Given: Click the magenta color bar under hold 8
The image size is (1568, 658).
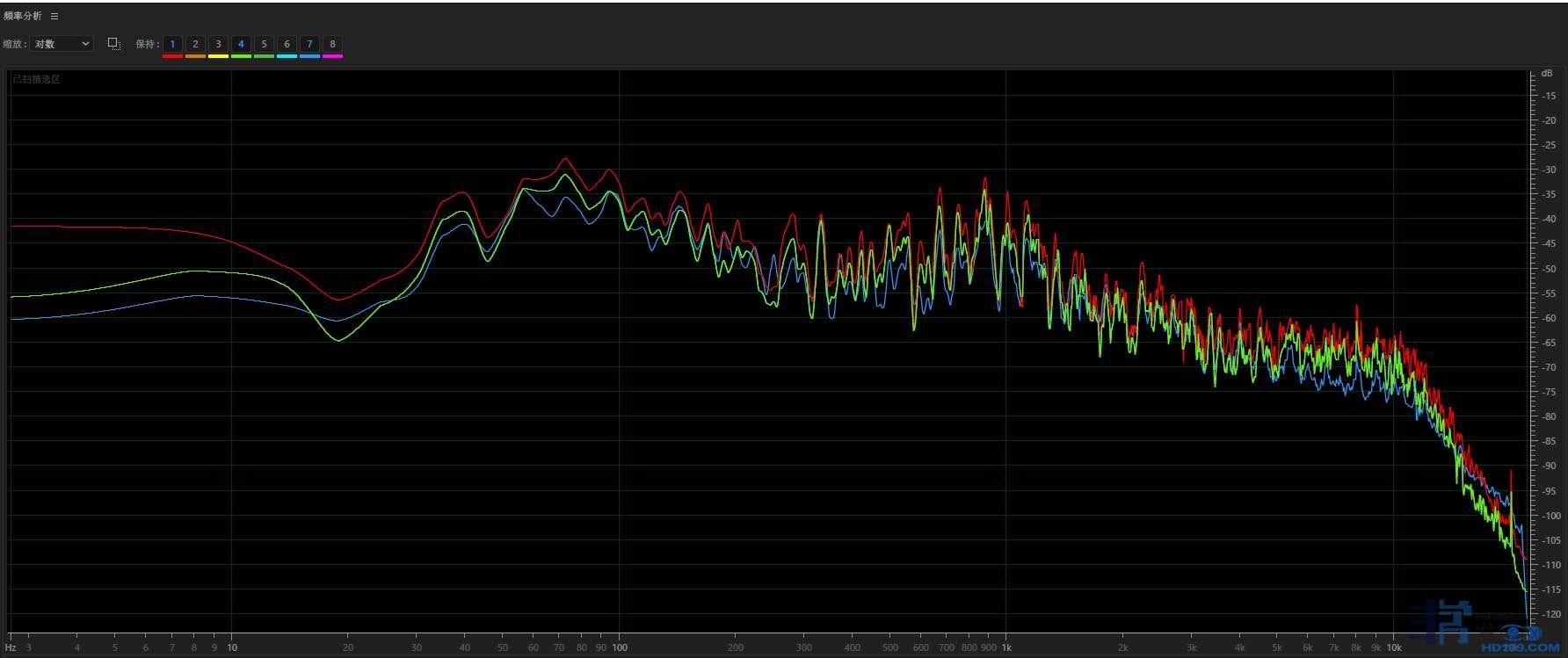Looking at the screenshot, I should (332, 56).
